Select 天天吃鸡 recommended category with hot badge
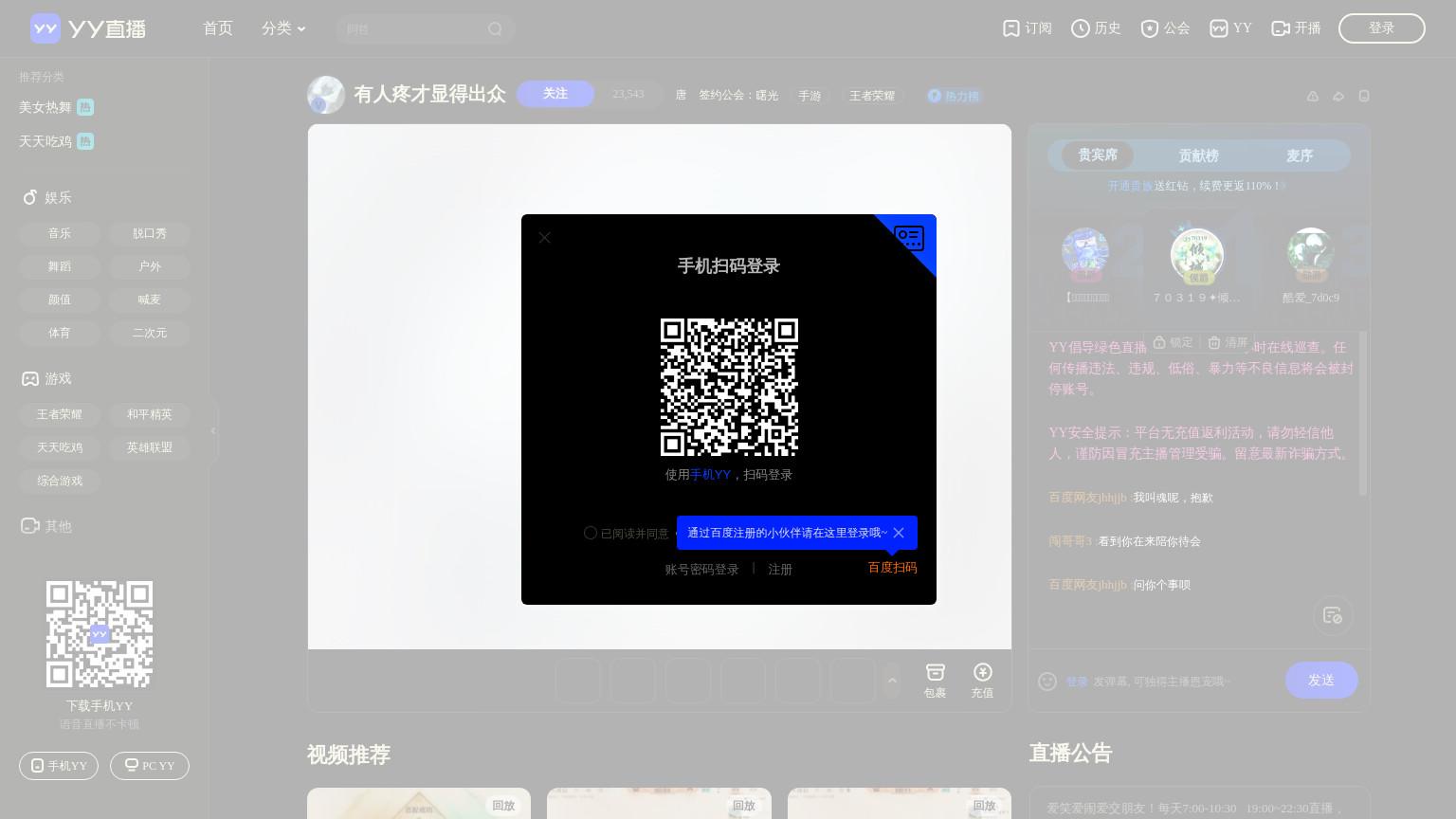The image size is (1456, 819). point(56,141)
